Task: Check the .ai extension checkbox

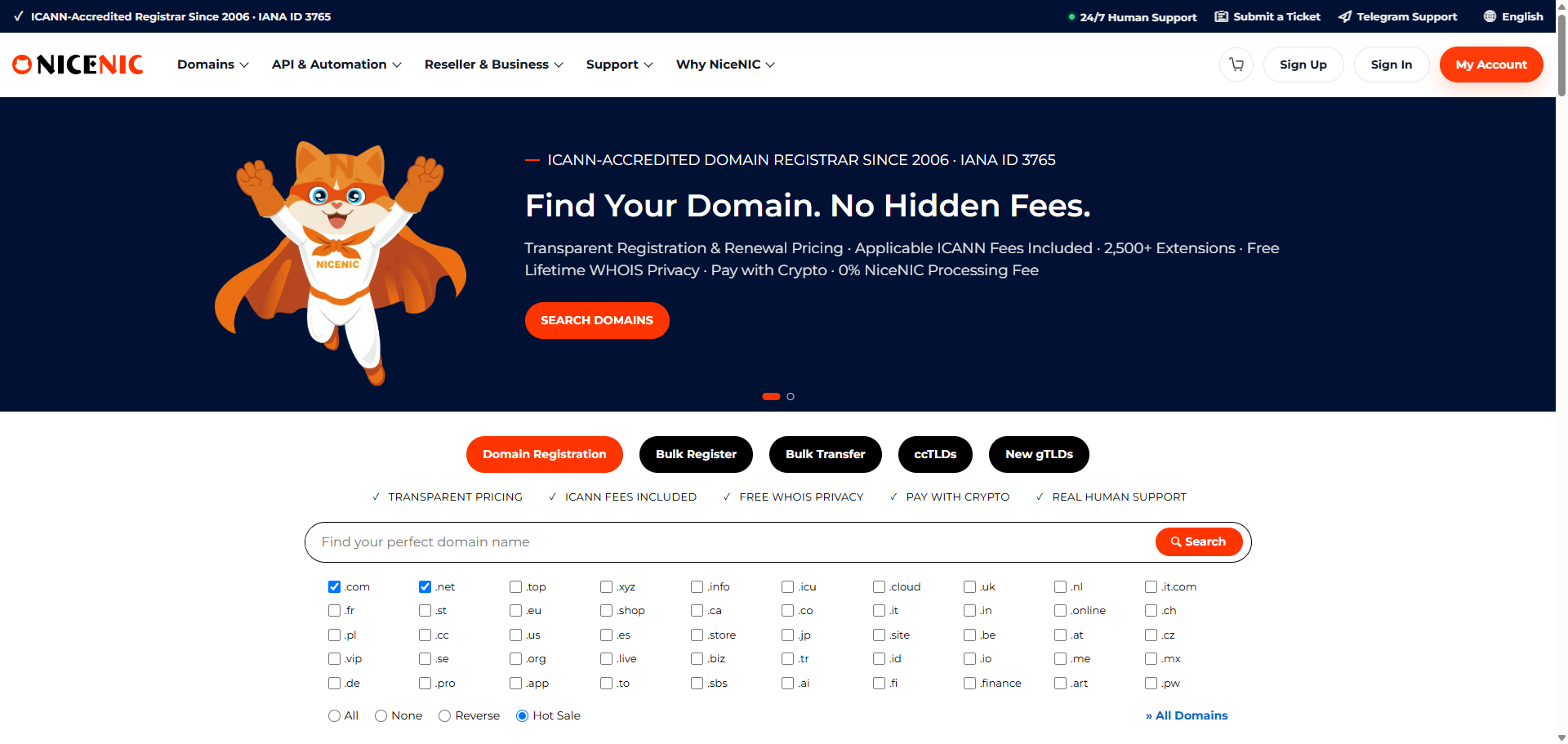Action: pos(787,683)
